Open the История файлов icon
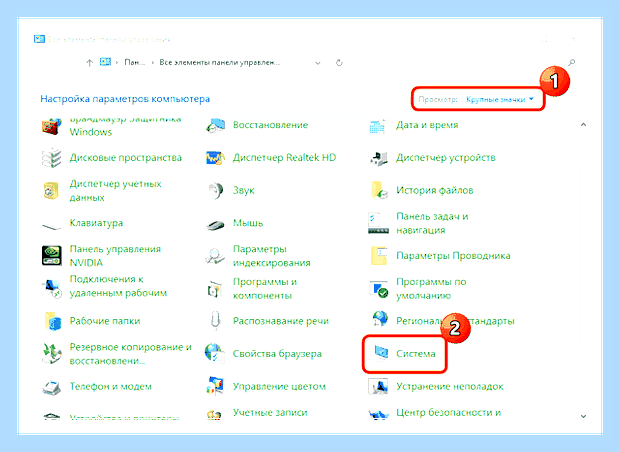 pos(378,190)
